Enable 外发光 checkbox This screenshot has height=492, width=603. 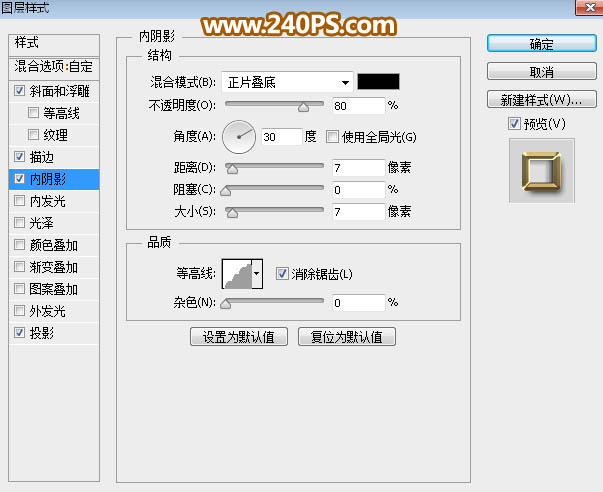[x=19, y=310]
